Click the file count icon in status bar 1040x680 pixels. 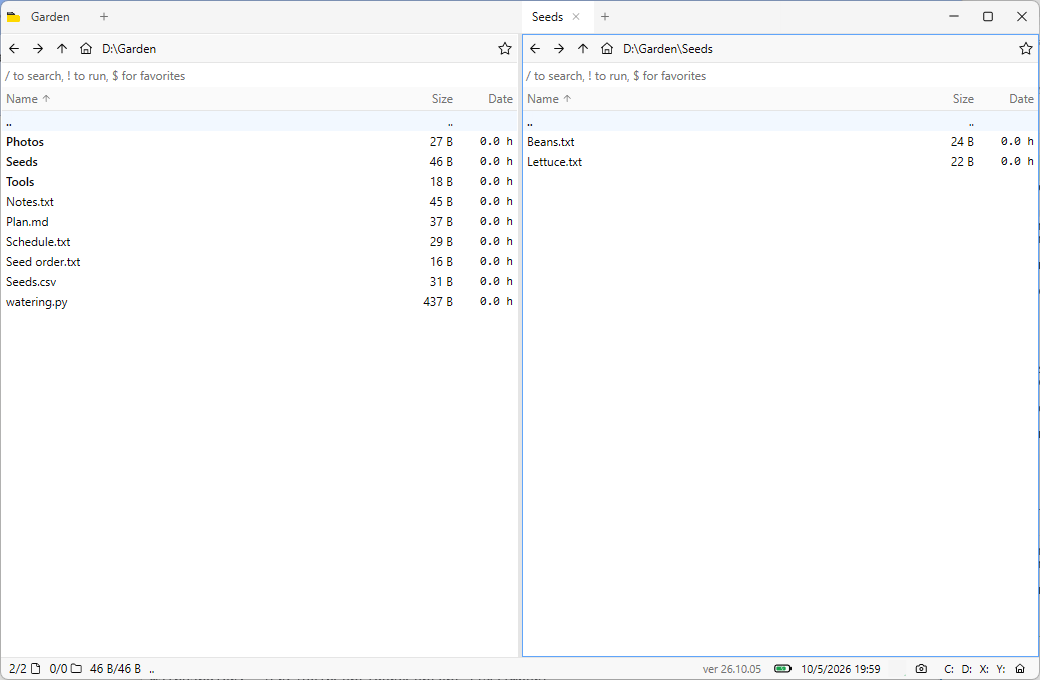pos(36,669)
